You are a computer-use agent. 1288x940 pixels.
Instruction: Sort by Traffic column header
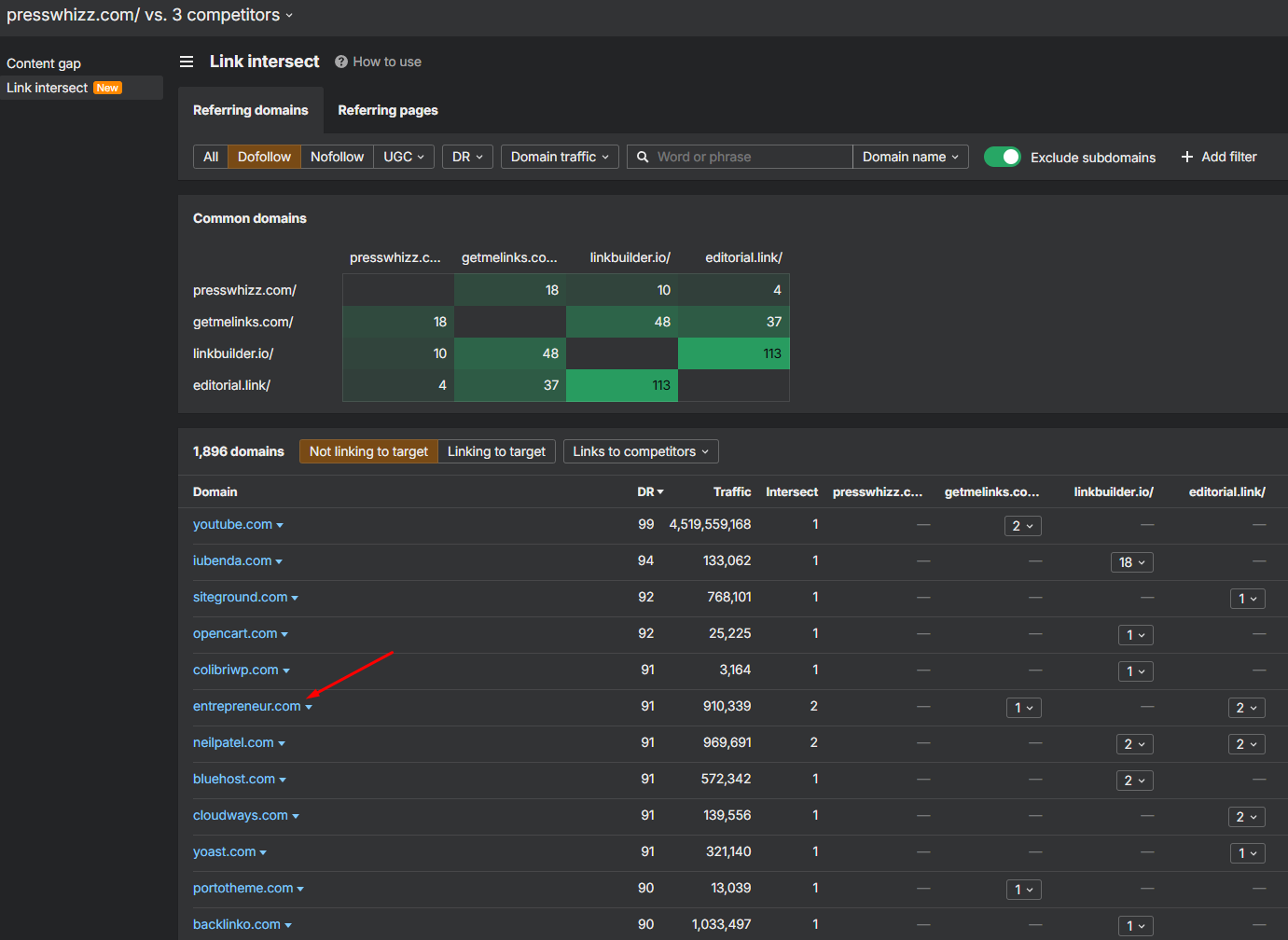point(732,491)
